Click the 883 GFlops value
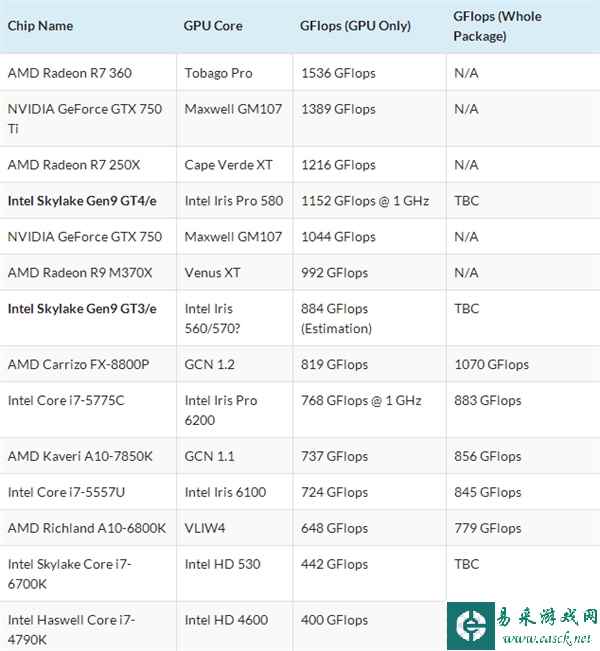 [x=488, y=401]
